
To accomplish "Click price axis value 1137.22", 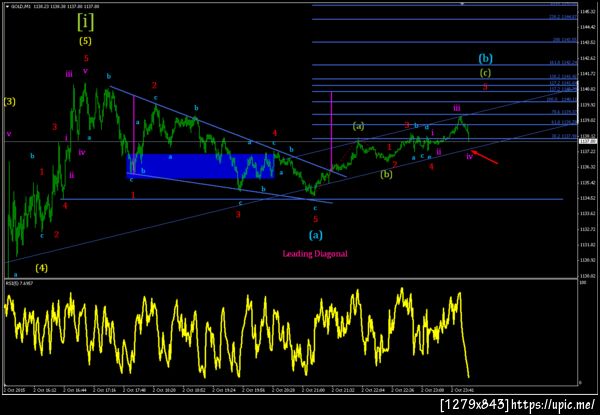I will 587,151.
